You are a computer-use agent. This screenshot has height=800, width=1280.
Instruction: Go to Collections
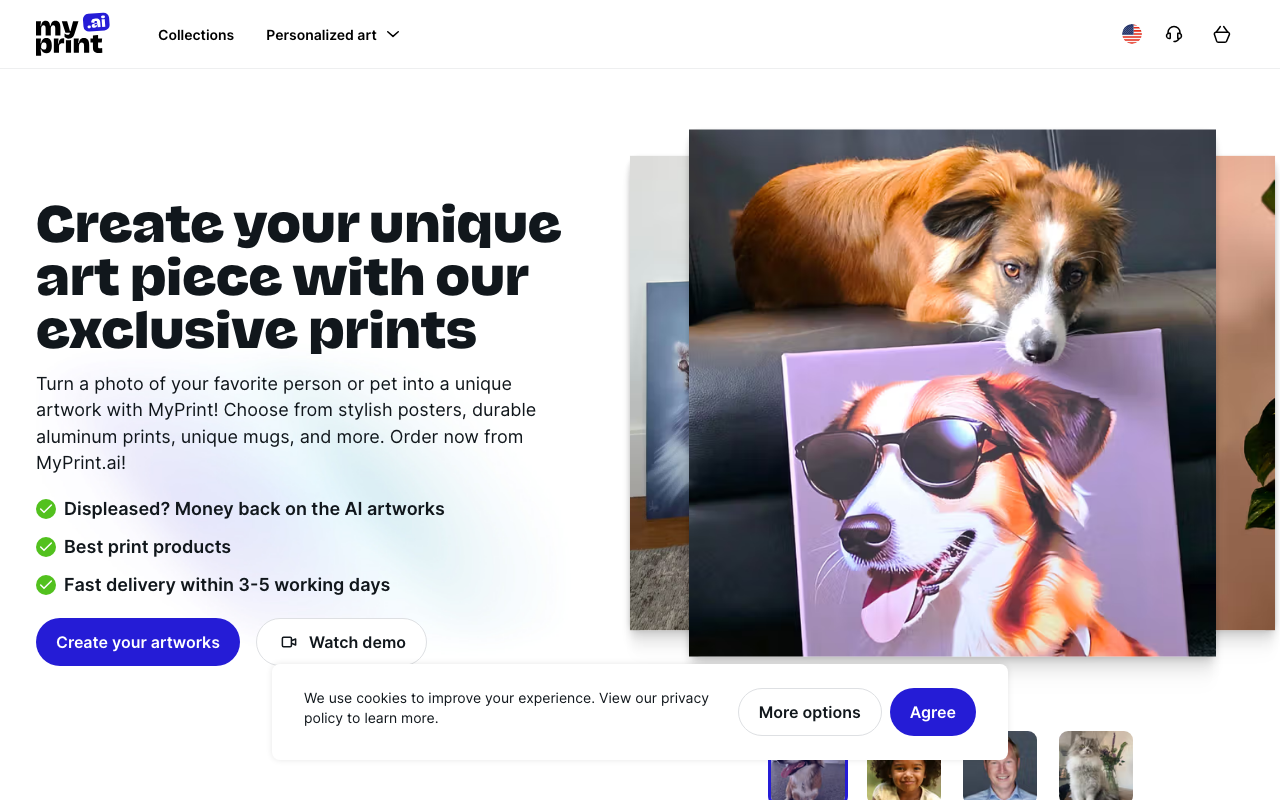(x=196, y=35)
